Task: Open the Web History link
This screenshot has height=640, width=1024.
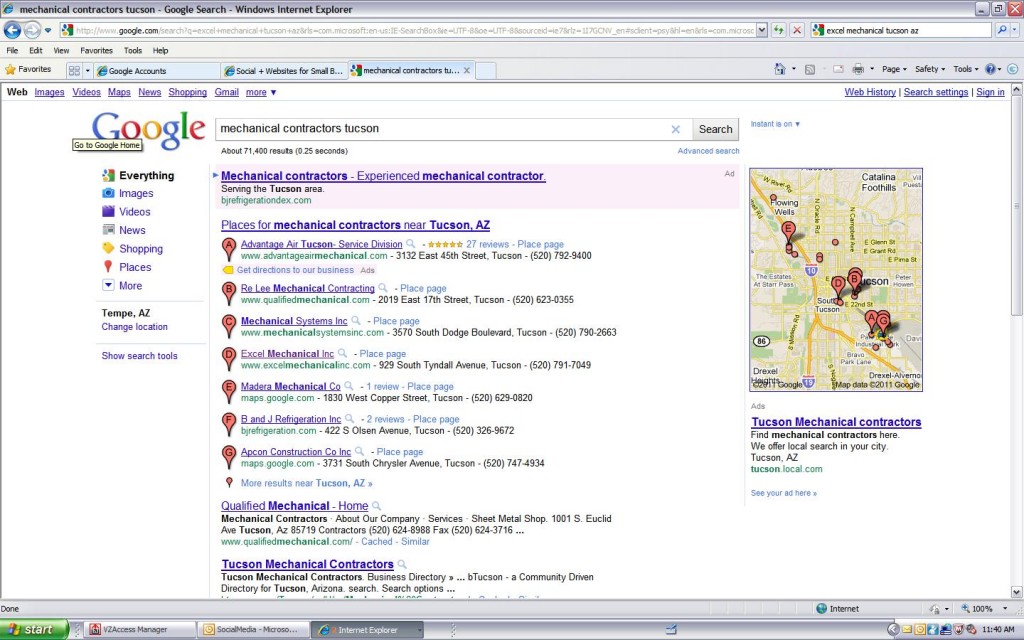Action: point(870,92)
